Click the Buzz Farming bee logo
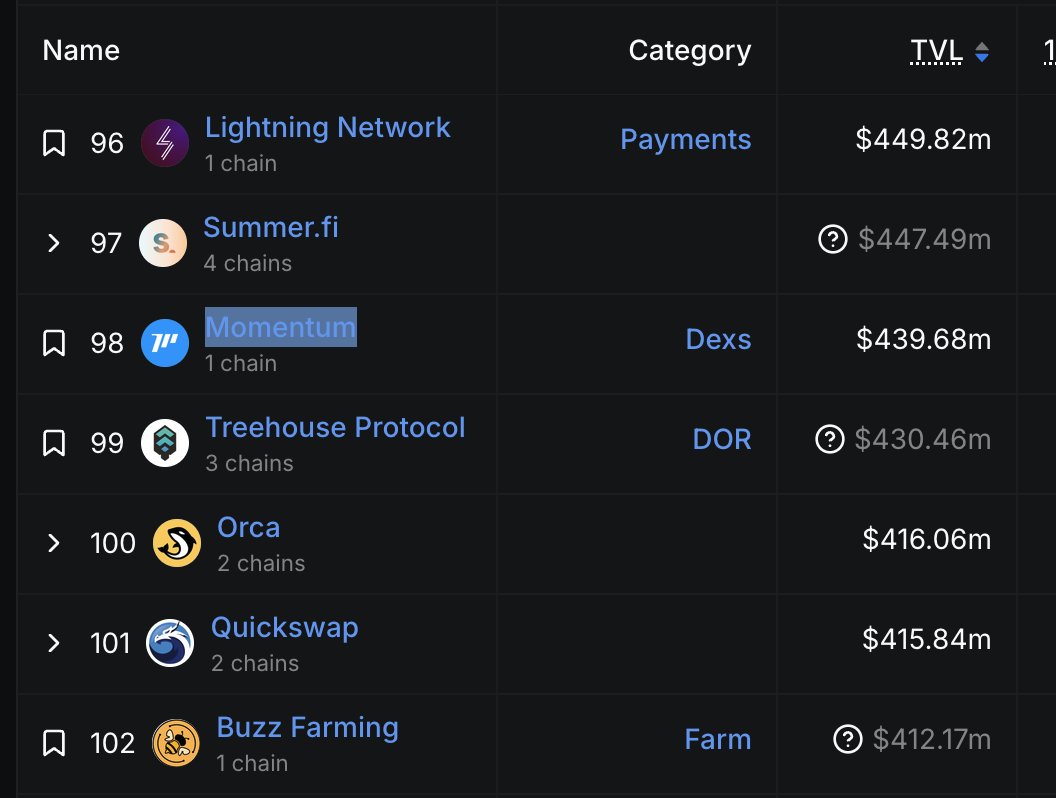The image size is (1056, 798). pos(176,743)
